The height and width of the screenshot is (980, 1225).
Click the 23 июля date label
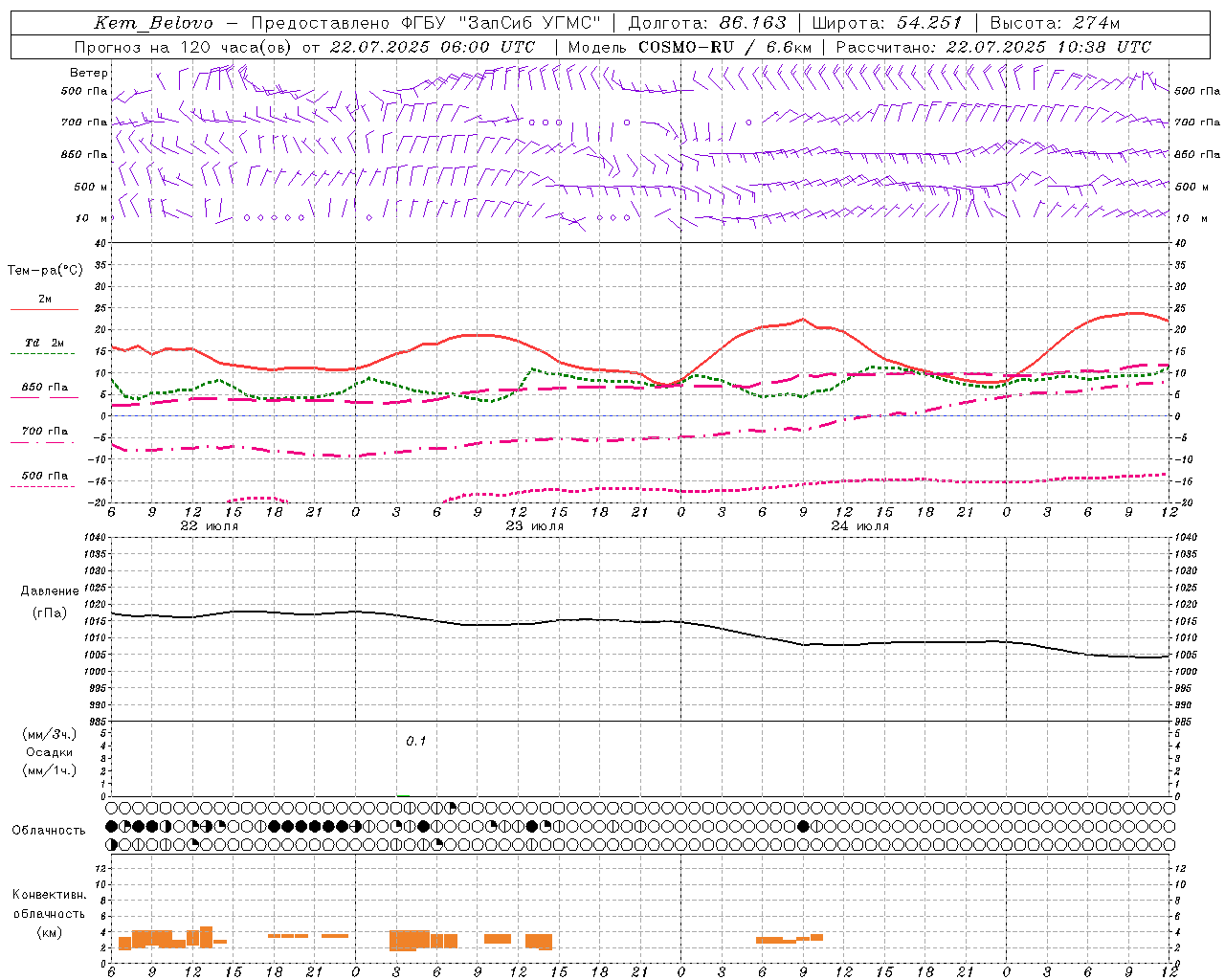(535, 526)
